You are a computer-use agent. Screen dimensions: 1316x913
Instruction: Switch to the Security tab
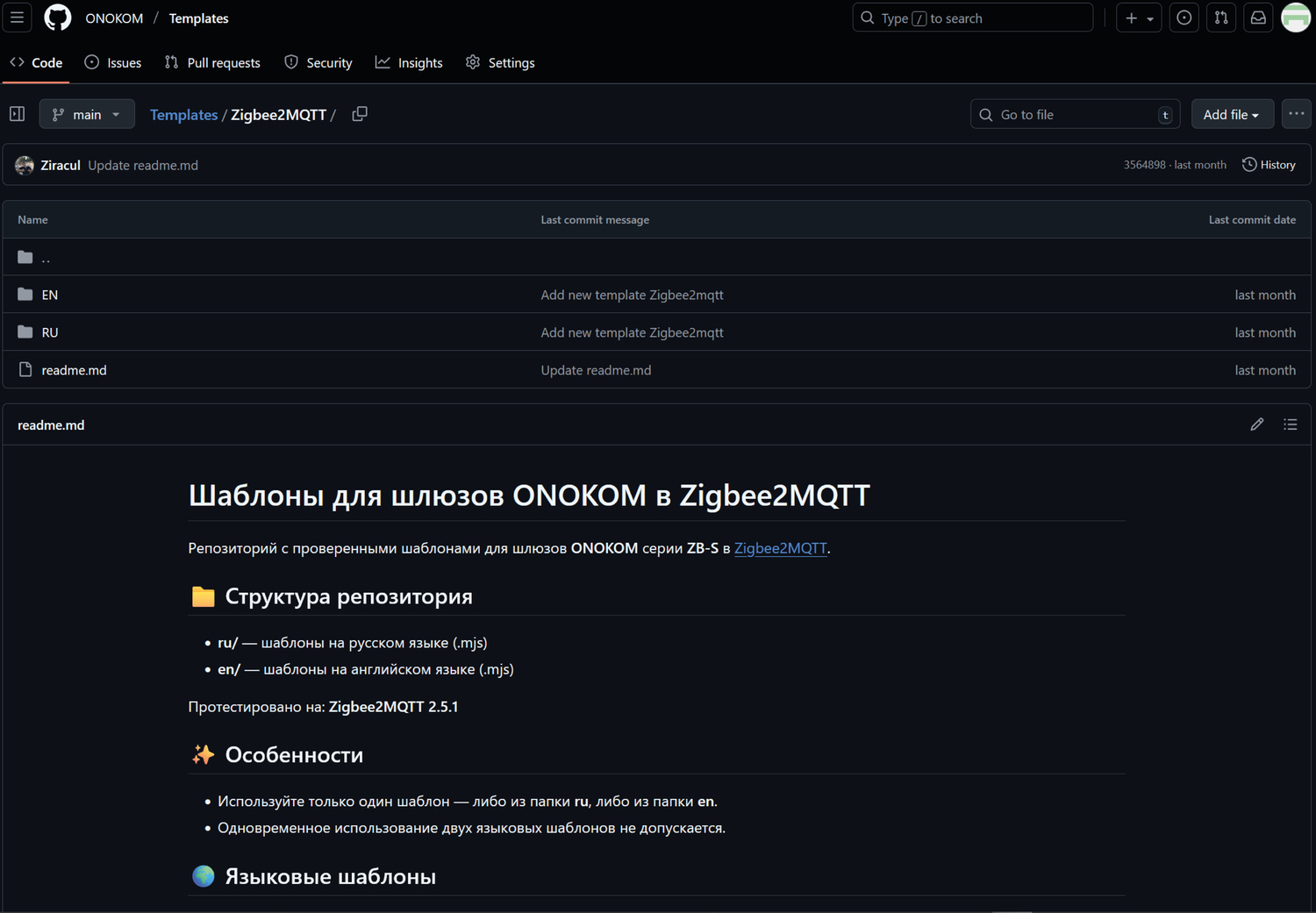[318, 62]
